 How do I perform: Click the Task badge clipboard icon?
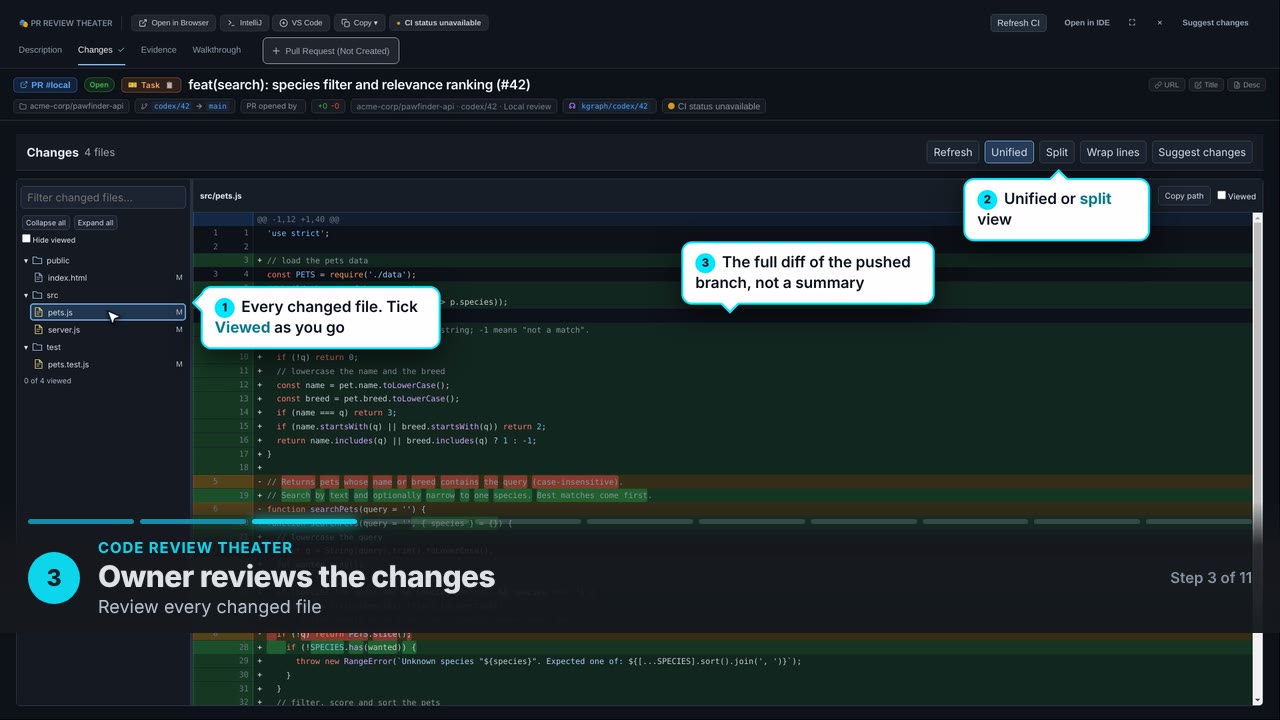pyautogui.click(x=170, y=85)
